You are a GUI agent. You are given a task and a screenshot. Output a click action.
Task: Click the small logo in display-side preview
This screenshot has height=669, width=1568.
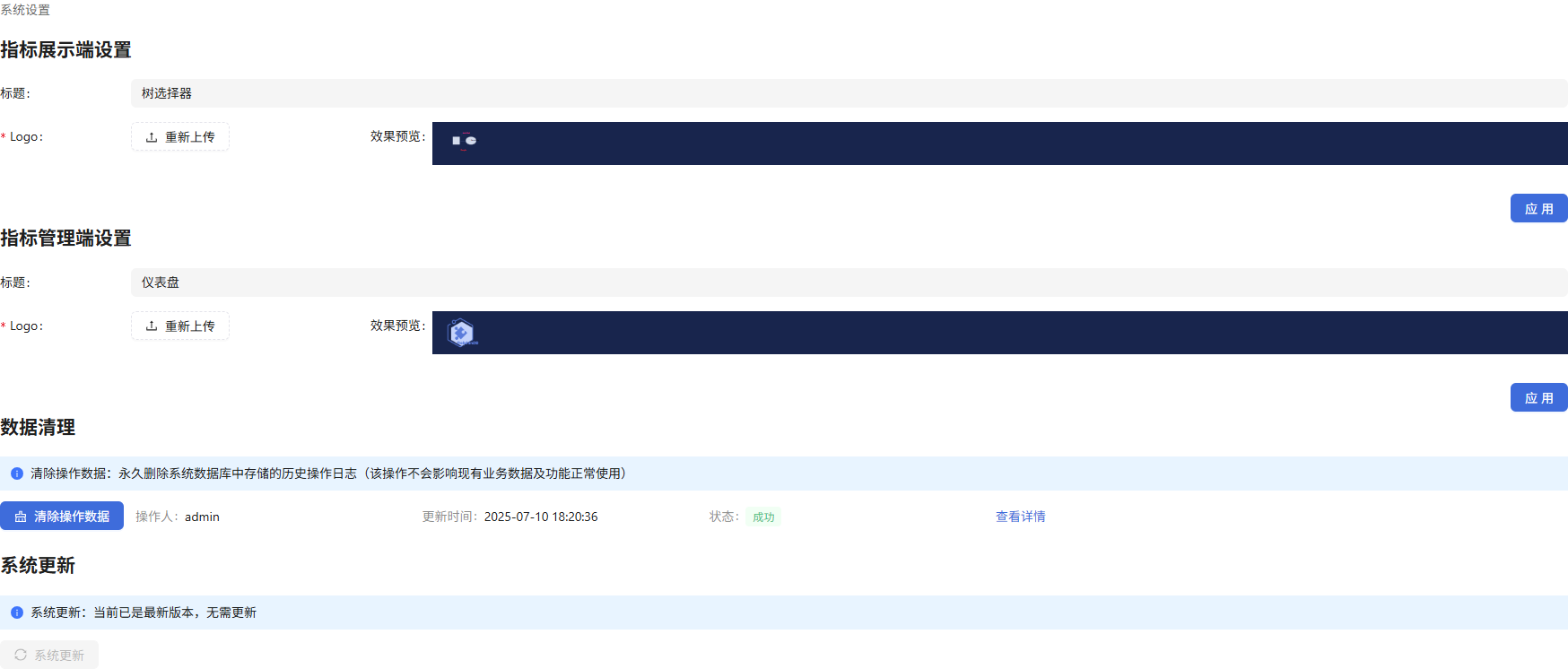click(464, 141)
